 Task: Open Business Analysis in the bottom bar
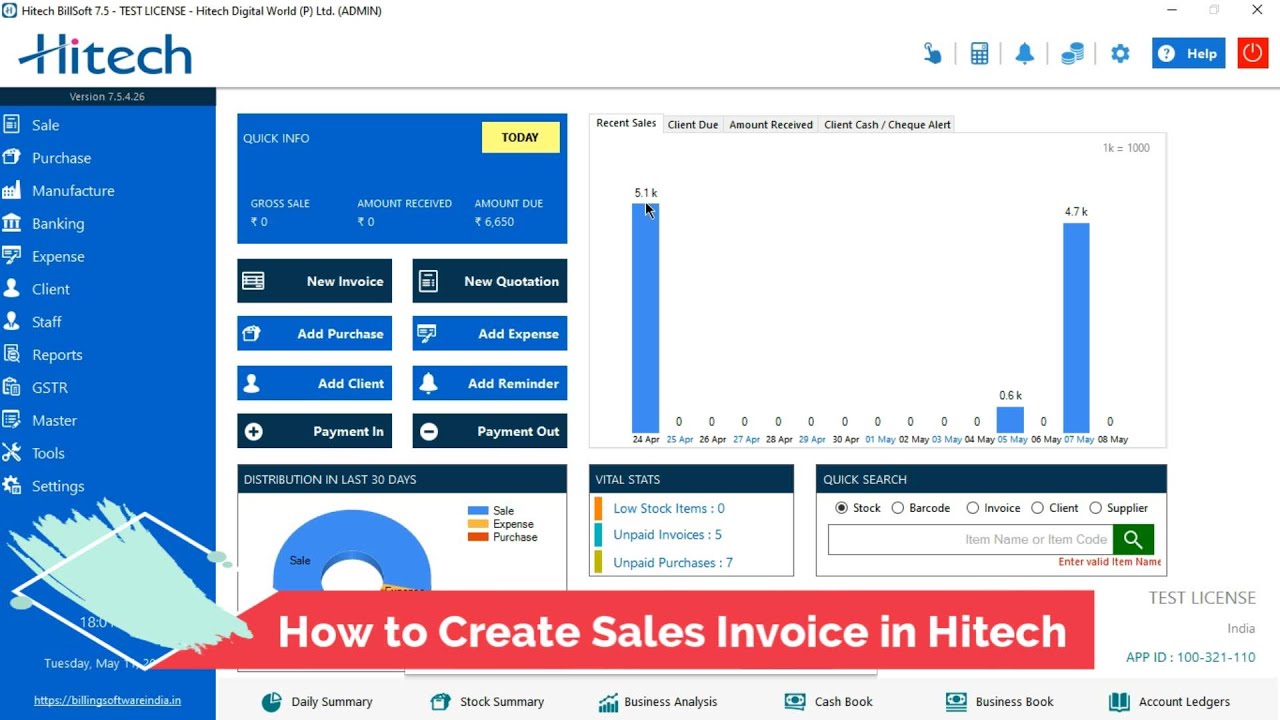(x=658, y=702)
